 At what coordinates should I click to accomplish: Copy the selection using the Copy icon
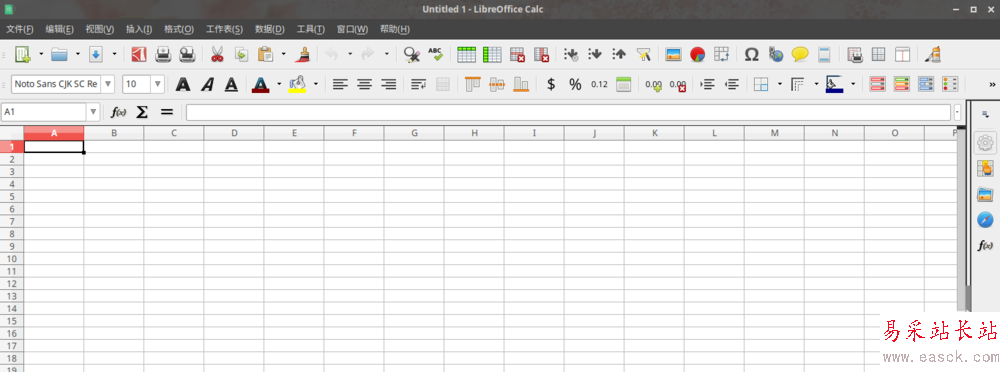pyautogui.click(x=242, y=55)
